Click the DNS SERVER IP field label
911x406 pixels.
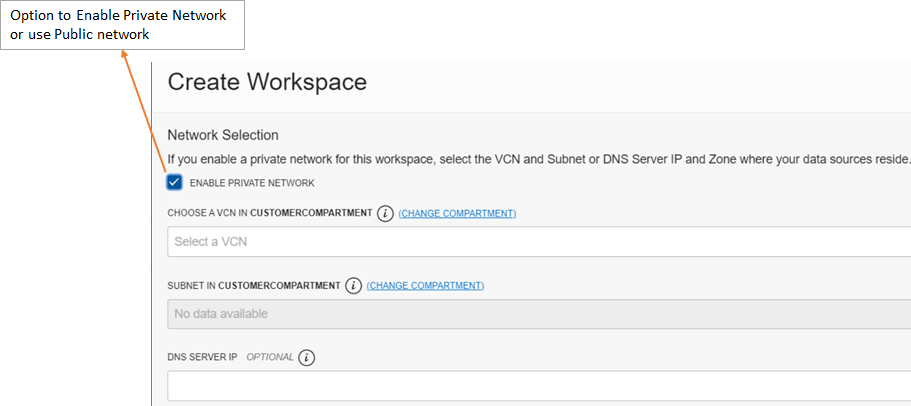point(202,358)
